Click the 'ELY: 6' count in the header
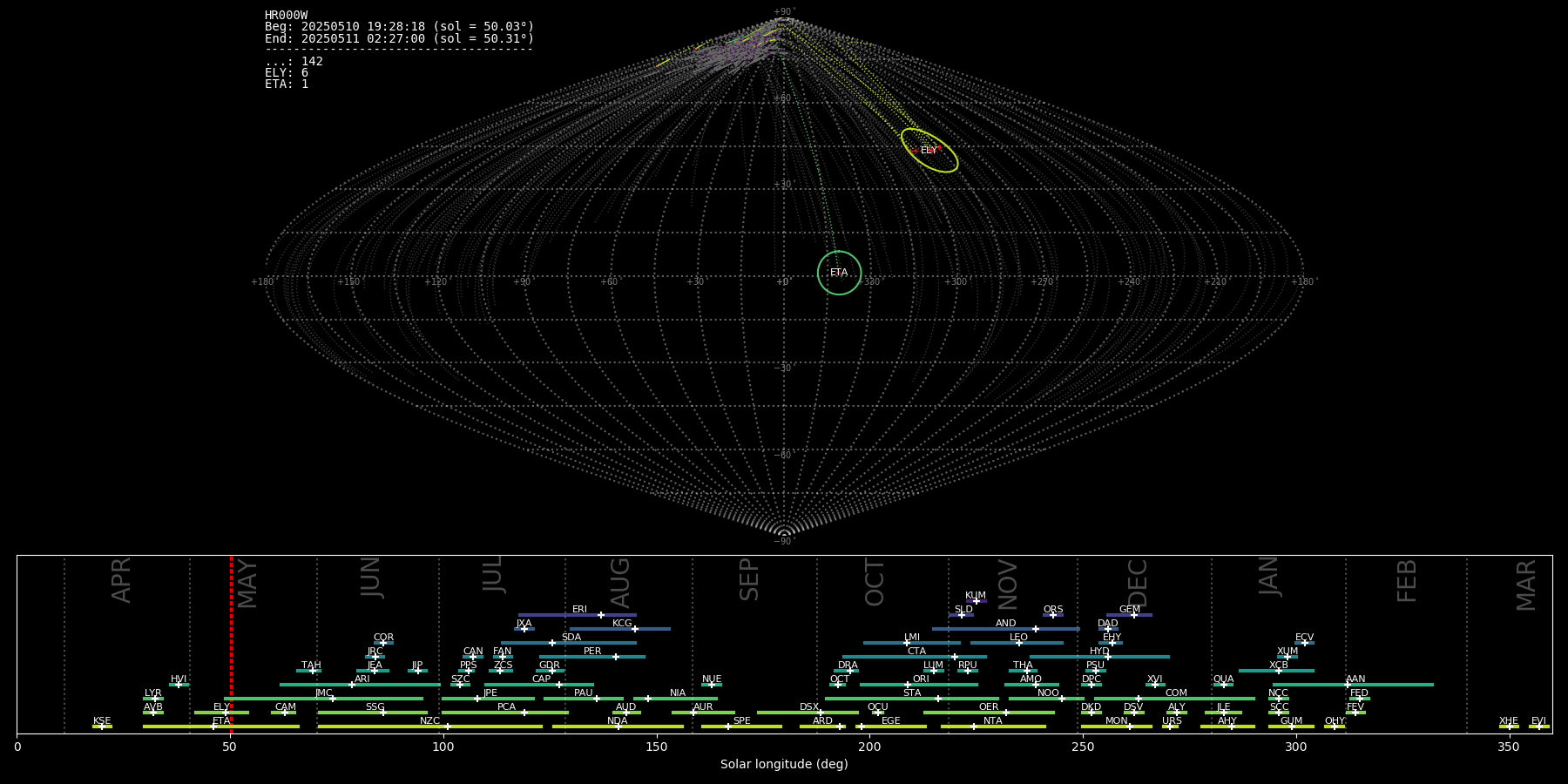Screen dimensions: 1568x784 point(287,72)
